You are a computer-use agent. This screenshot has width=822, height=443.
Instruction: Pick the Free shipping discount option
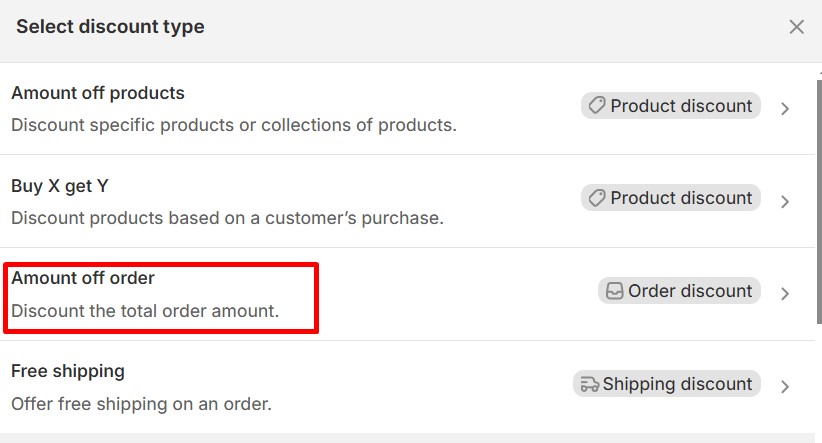(x=68, y=371)
